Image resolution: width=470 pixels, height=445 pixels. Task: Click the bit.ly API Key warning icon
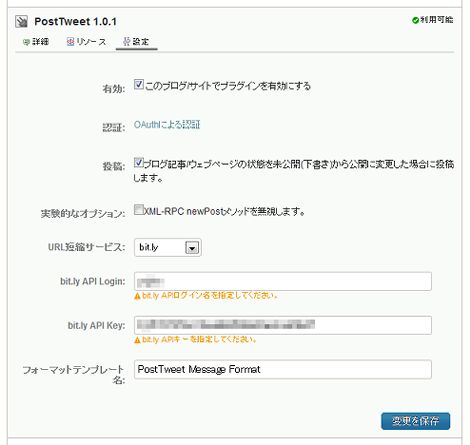tap(137, 340)
